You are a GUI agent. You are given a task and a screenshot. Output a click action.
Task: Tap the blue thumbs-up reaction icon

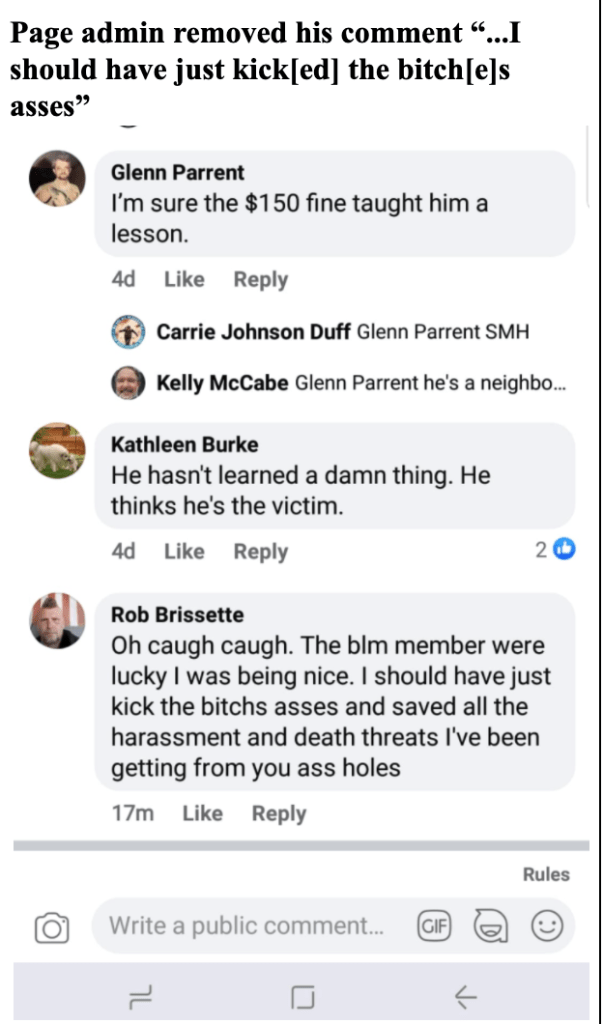tap(565, 549)
